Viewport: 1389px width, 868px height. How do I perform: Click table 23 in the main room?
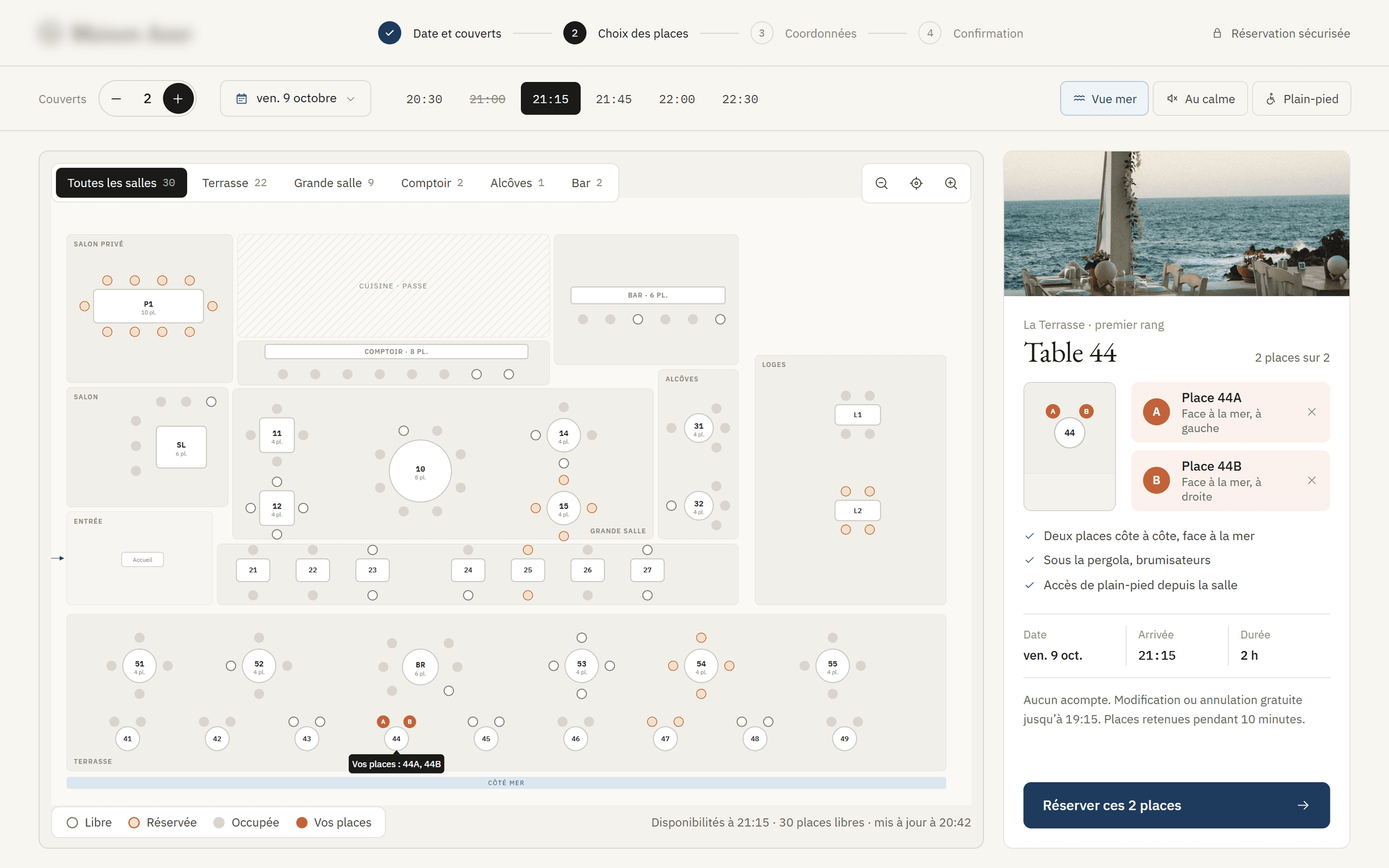[373, 570]
